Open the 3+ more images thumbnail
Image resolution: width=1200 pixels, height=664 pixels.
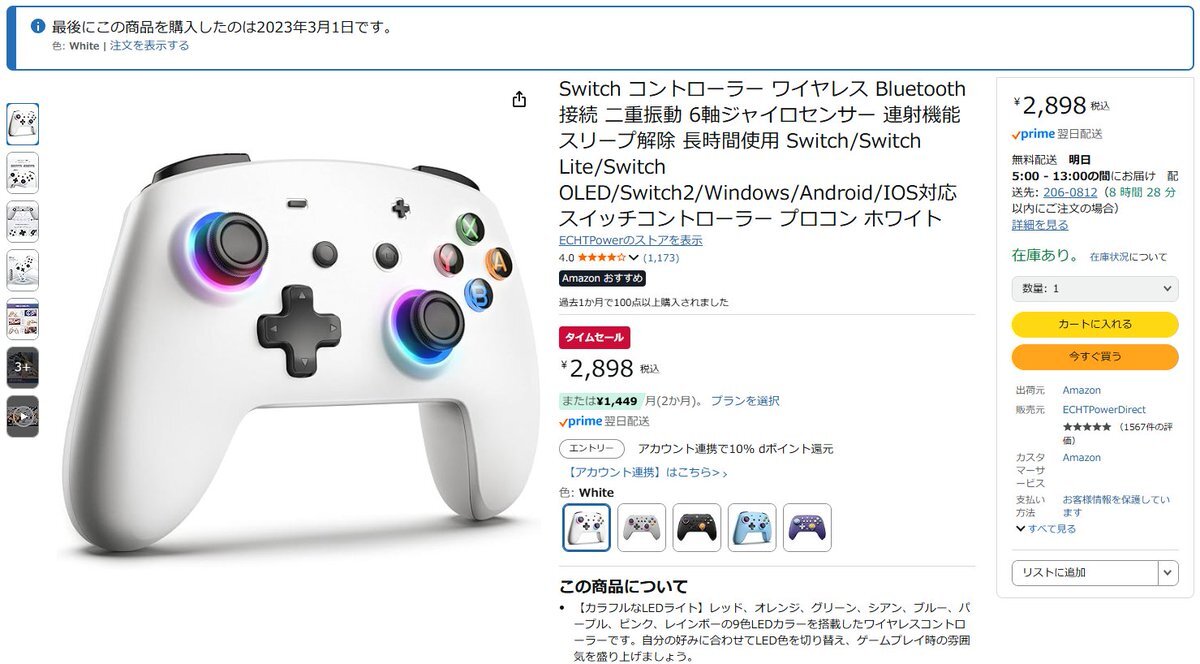coord(23,368)
